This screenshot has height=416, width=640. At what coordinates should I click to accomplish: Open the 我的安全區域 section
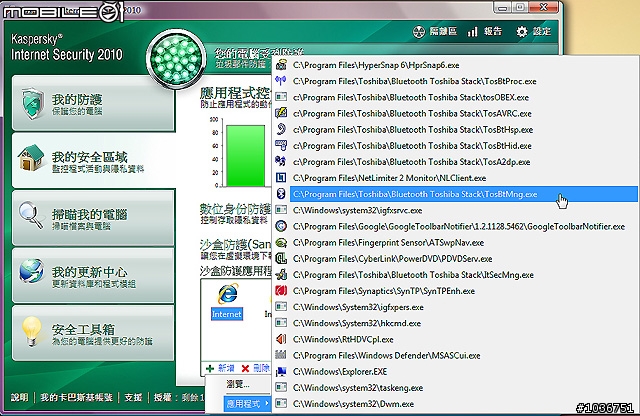click(93, 160)
